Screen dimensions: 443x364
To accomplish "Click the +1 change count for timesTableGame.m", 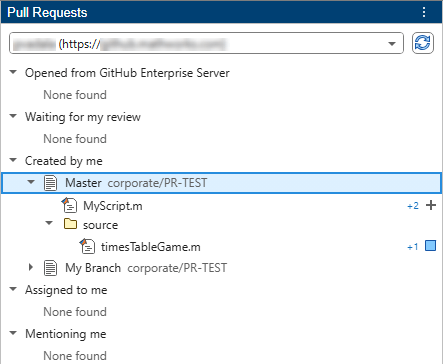I will 413,247.
